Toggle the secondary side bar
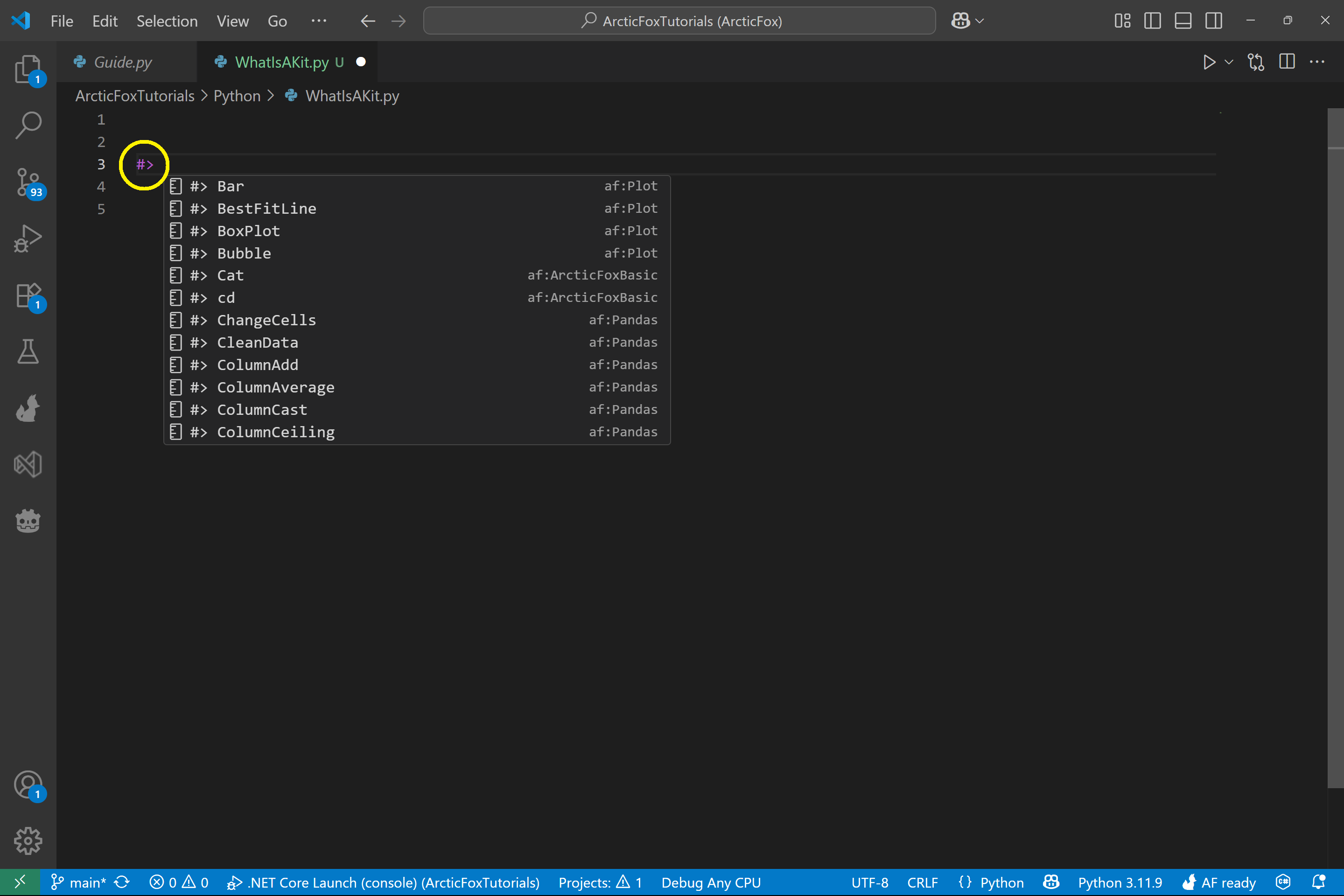The image size is (1344, 896). click(x=1214, y=21)
